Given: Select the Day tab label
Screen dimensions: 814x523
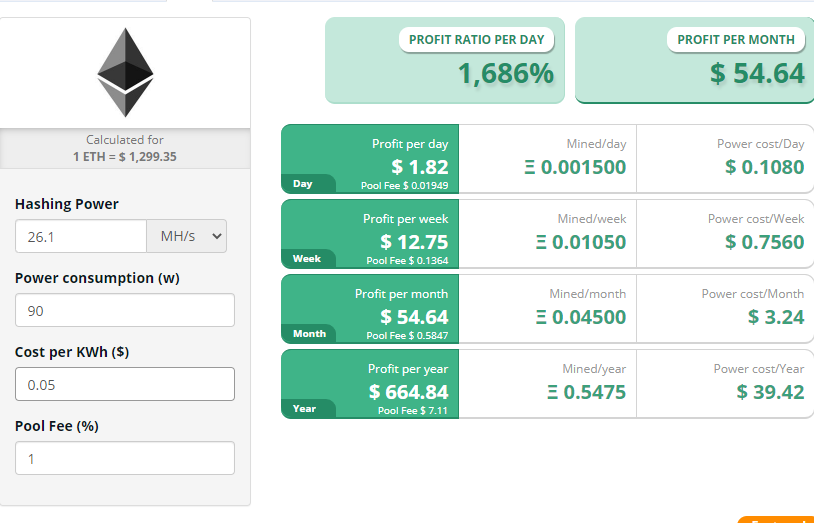Looking at the screenshot, I should [303, 184].
